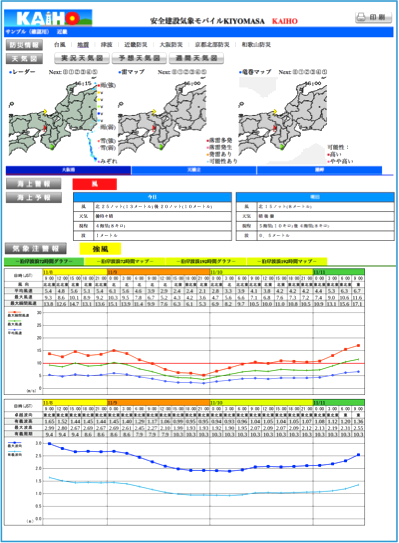Click the 防災情報 button
Screen dimensions: 399x543
click(24, 45)
